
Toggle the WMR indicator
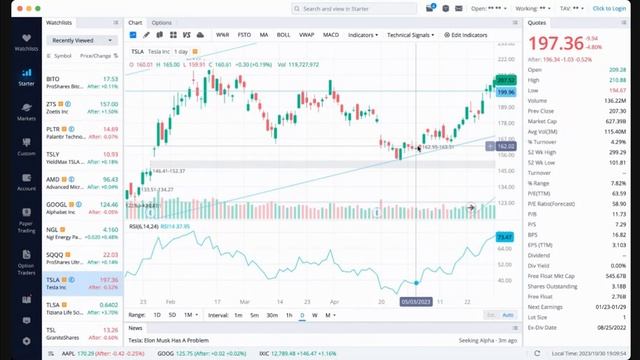point(222,35)
